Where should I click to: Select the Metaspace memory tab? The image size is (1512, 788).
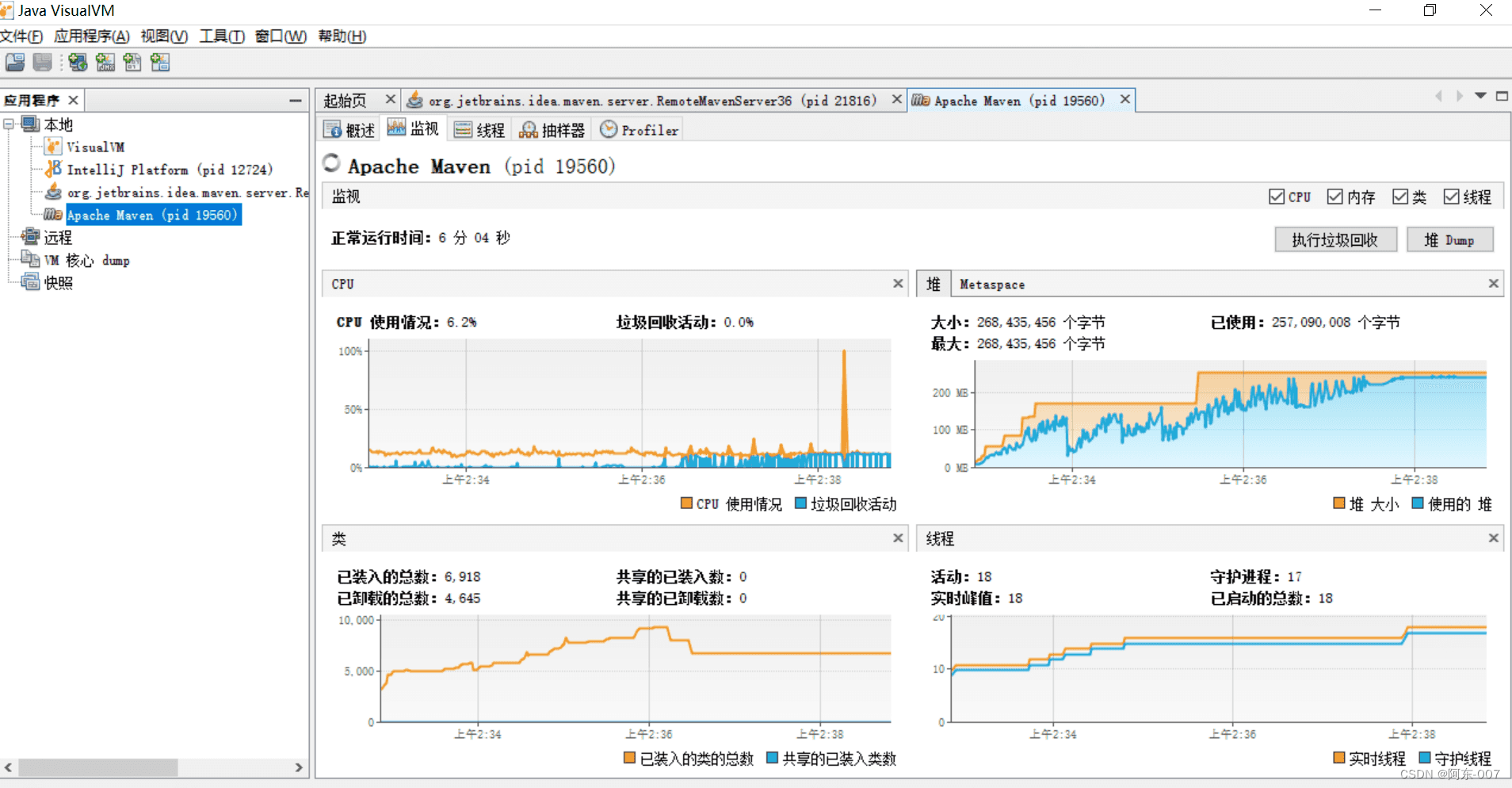[x=992, y=284]
